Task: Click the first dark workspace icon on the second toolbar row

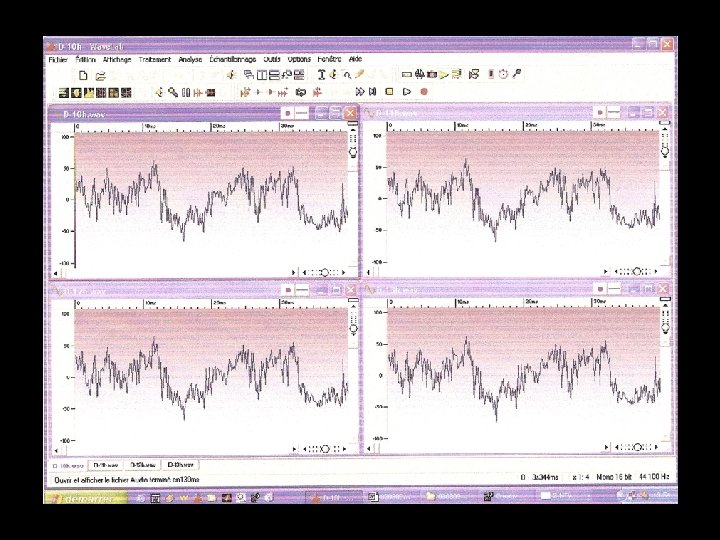Action: [63, 93]
